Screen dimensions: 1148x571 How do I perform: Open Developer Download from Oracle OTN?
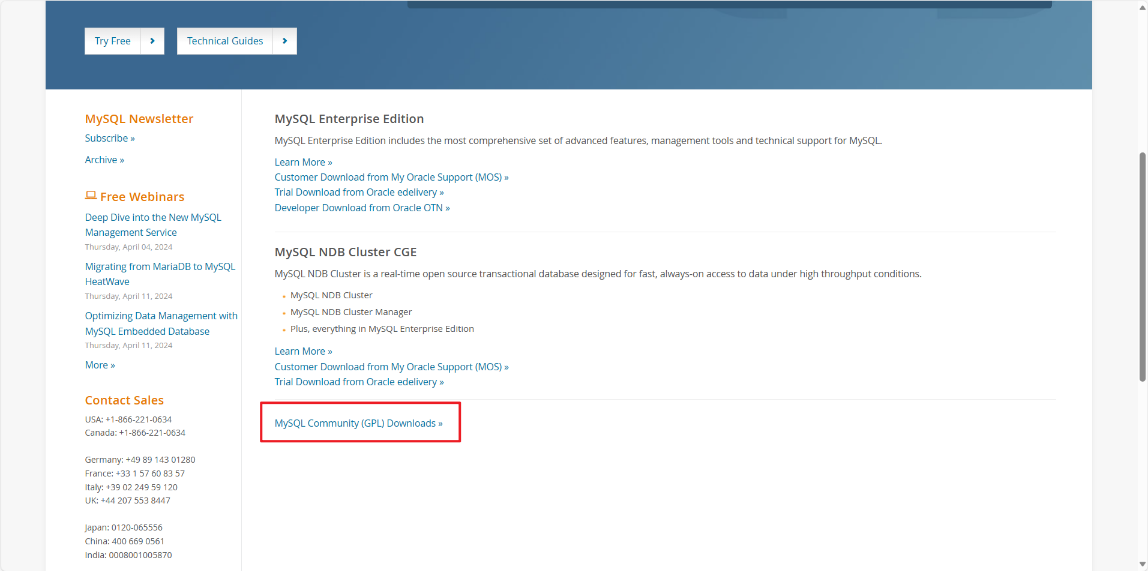coord(362,208)
